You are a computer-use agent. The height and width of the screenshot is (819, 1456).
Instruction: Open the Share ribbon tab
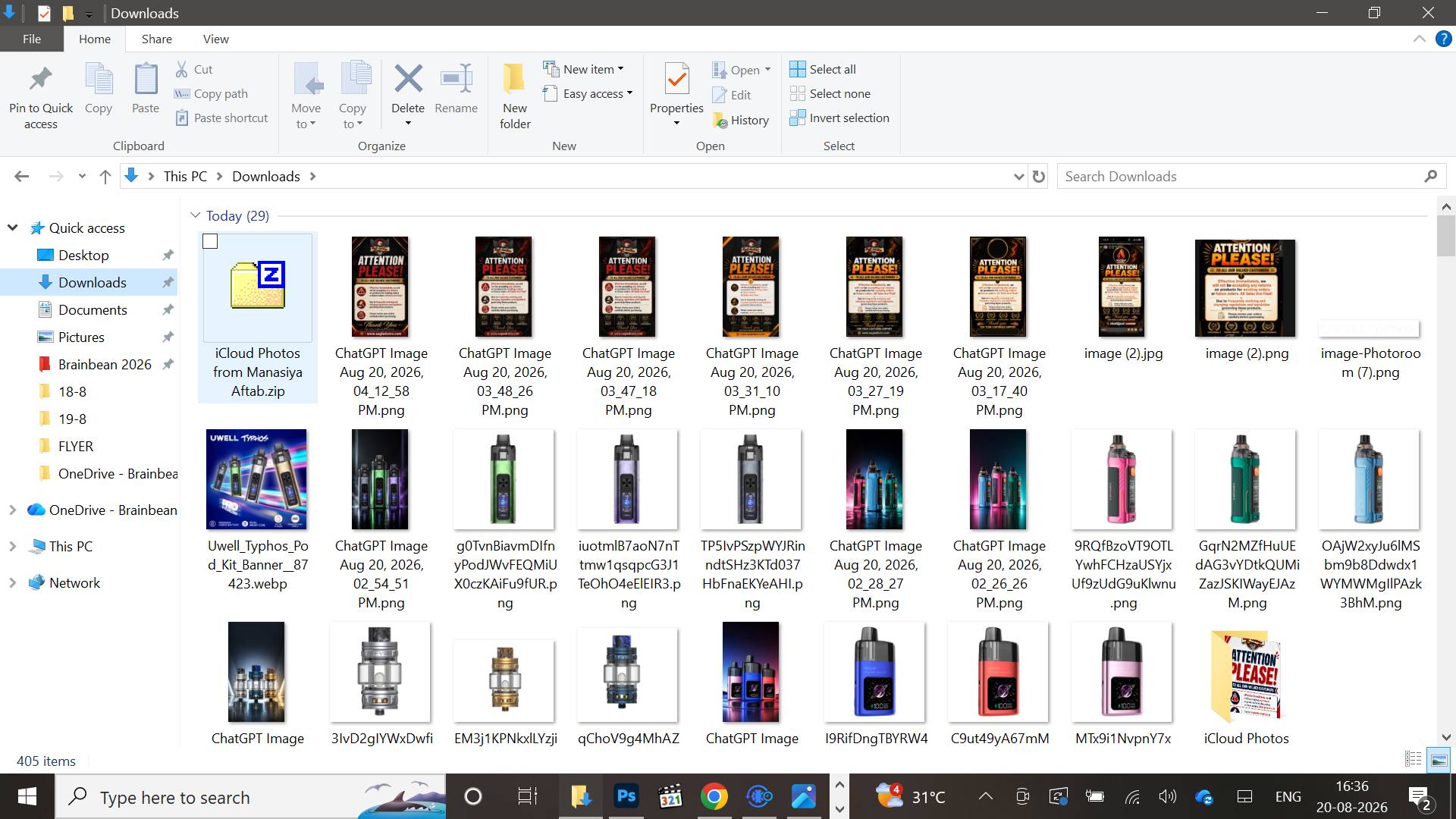click(156, 39)
